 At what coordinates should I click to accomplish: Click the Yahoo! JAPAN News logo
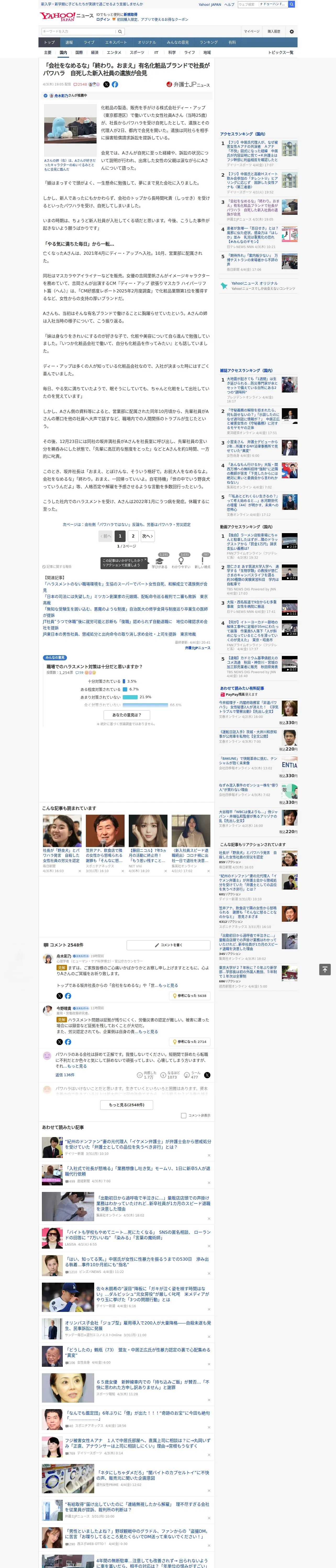66,16
